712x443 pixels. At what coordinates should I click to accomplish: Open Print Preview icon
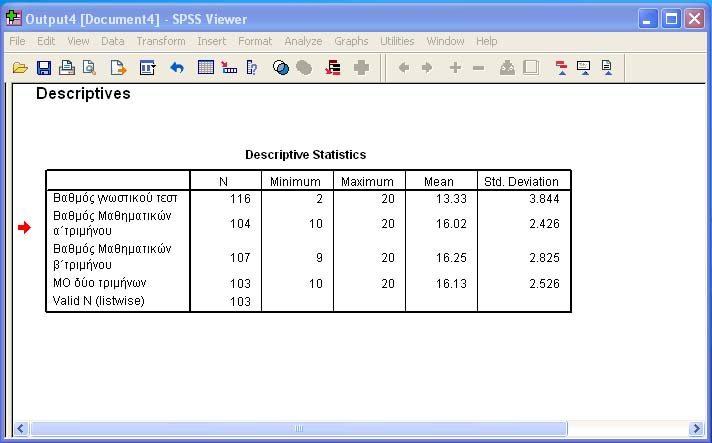[x=89, y=68]
